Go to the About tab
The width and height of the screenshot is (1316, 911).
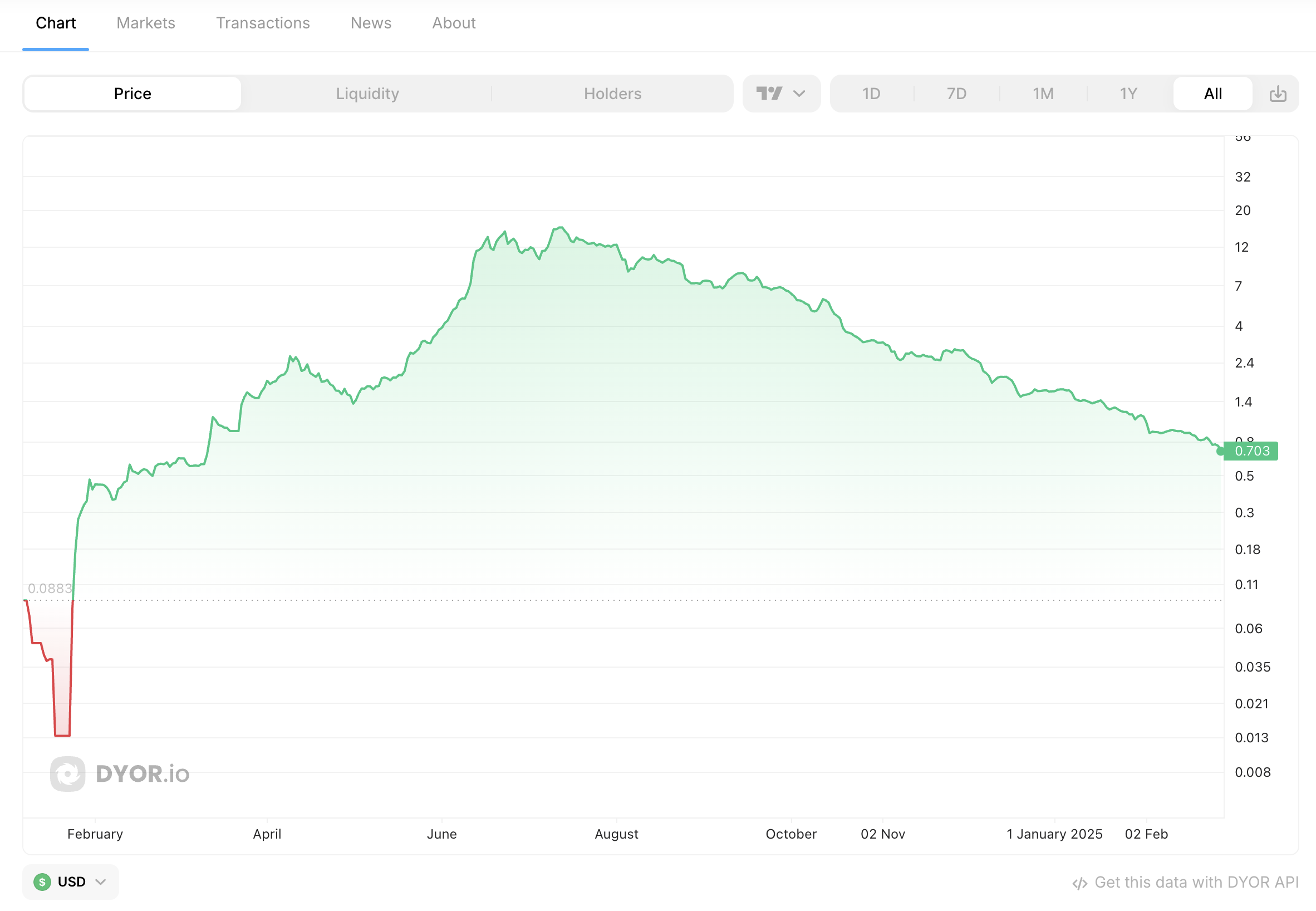point(454,23)
